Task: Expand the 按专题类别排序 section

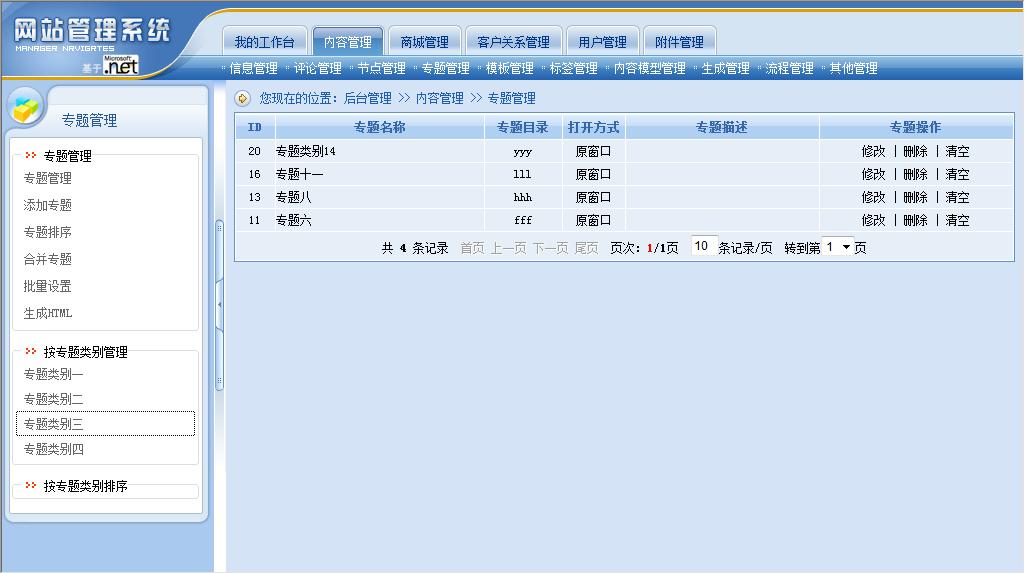Action: pos(85,486)
